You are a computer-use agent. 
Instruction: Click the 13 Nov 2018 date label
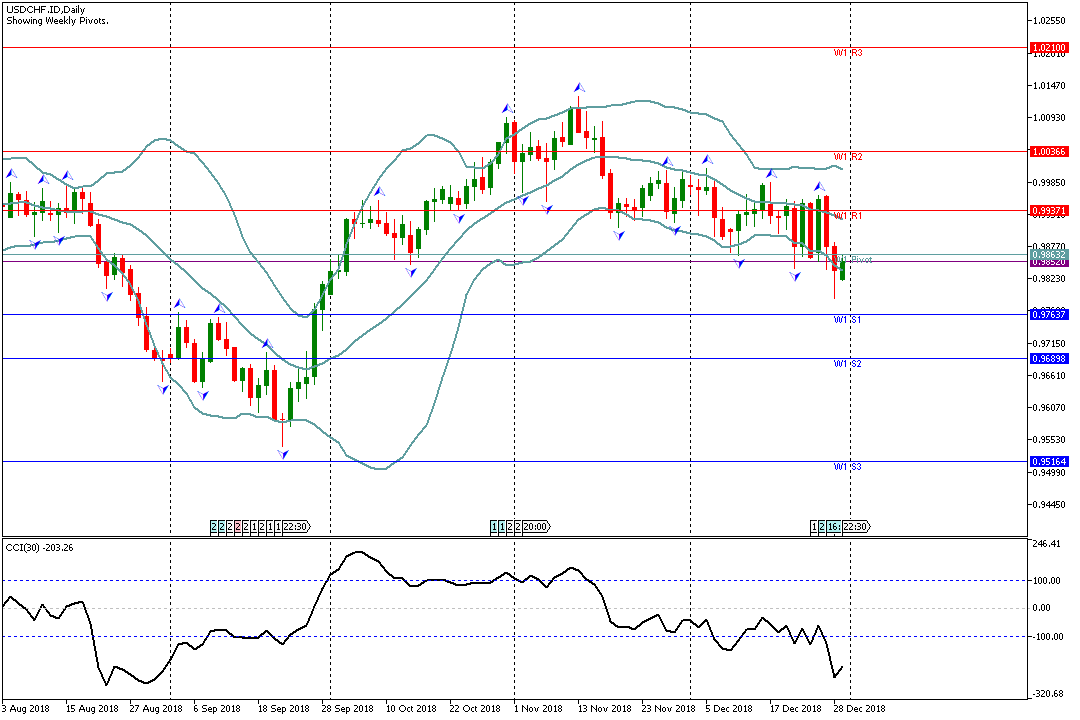coord(605,709)
